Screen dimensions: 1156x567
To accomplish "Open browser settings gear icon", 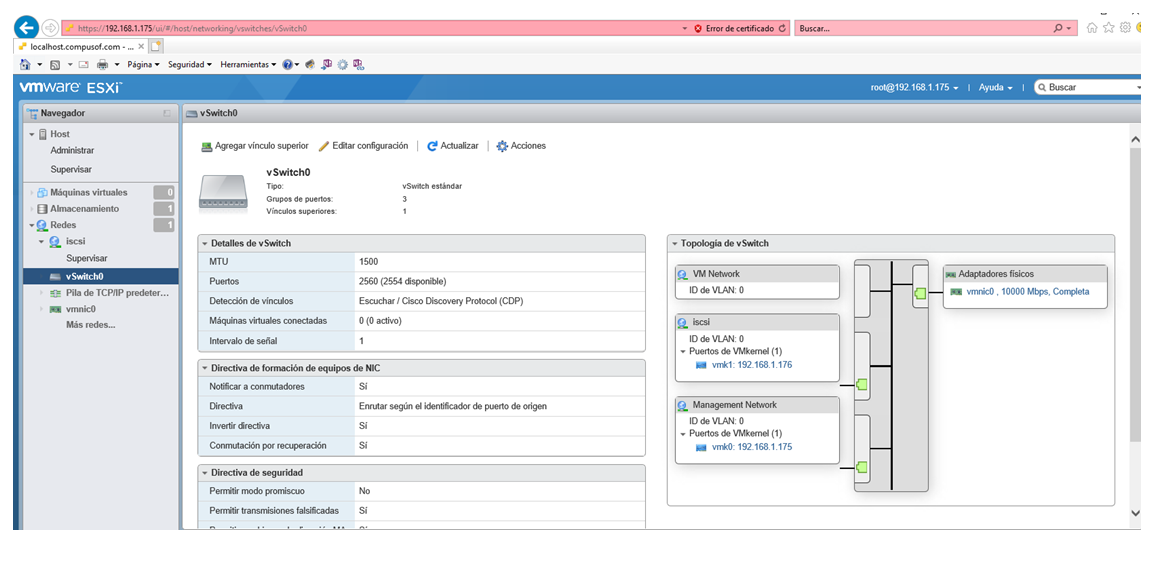I will coord(1125,28).
